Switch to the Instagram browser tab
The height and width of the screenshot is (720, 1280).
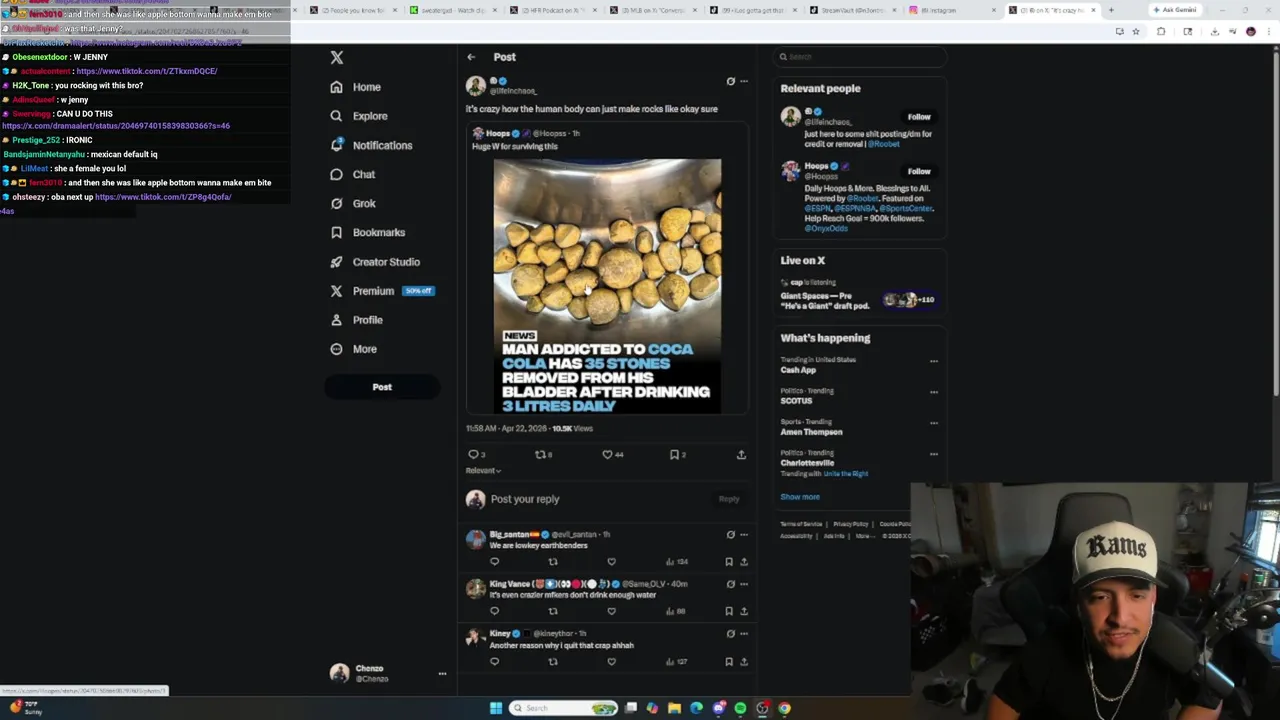click(952, 10)
